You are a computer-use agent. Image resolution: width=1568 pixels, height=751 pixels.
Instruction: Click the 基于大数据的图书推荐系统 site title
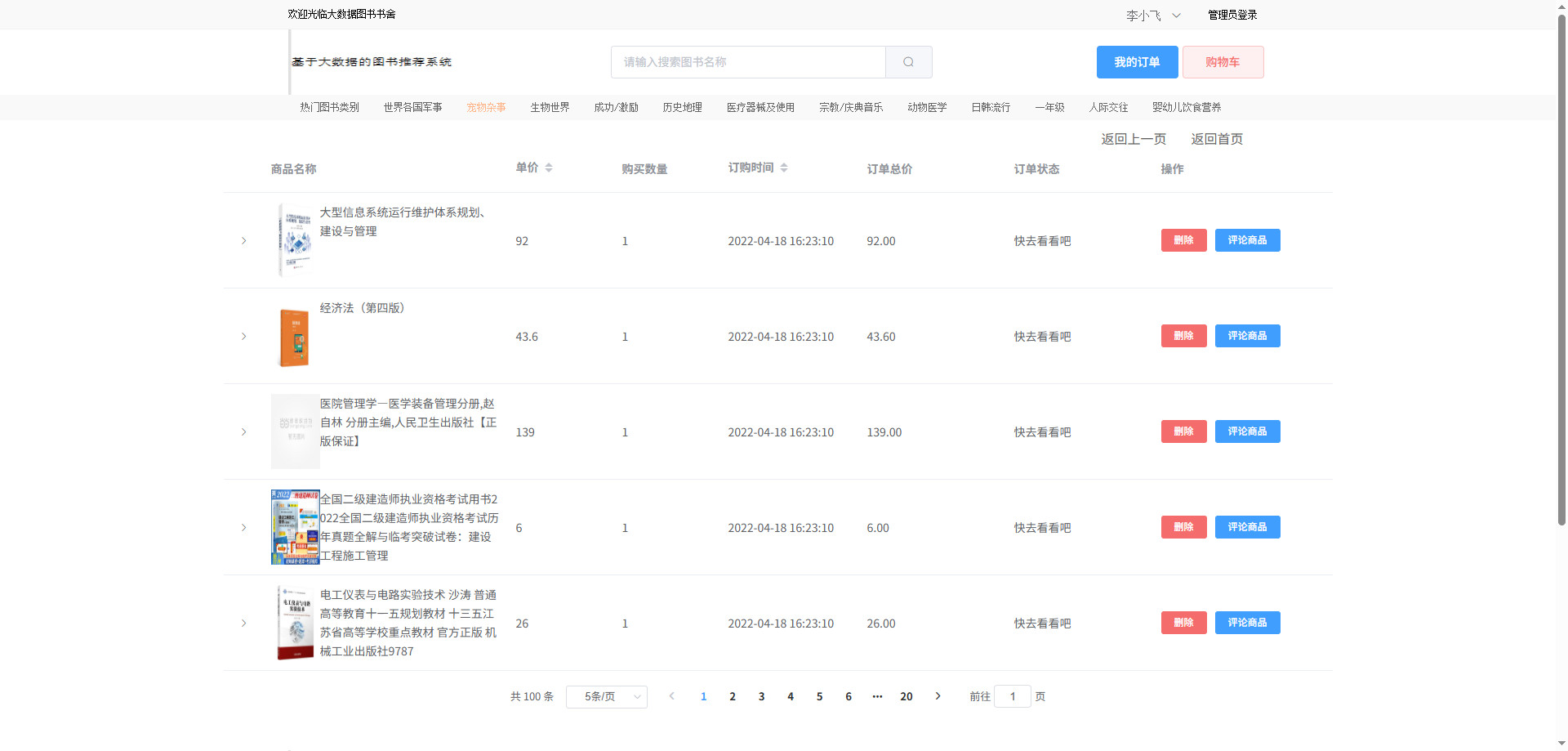(x=372, y=62)
